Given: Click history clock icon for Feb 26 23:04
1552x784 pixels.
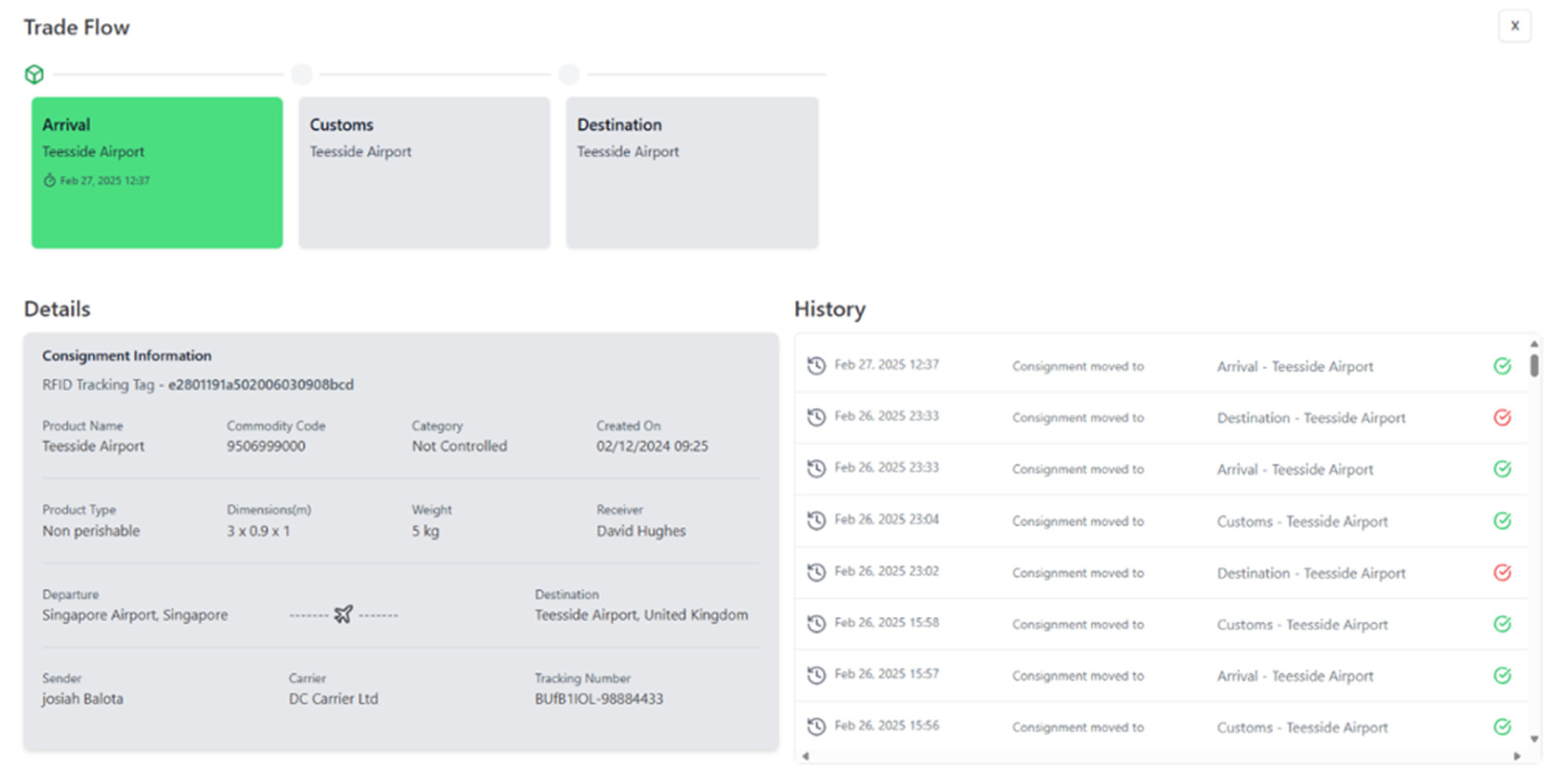Looking at the screenshot, I should pos(816,520).
